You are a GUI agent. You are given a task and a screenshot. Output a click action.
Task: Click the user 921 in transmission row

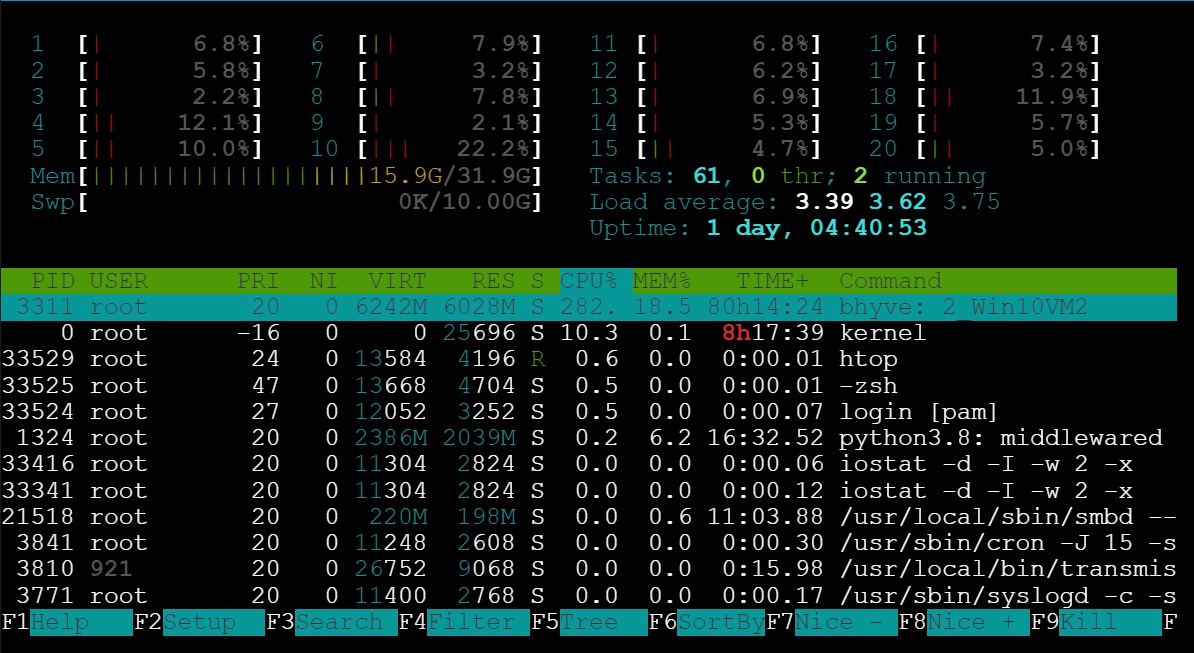tap(111, 569)
